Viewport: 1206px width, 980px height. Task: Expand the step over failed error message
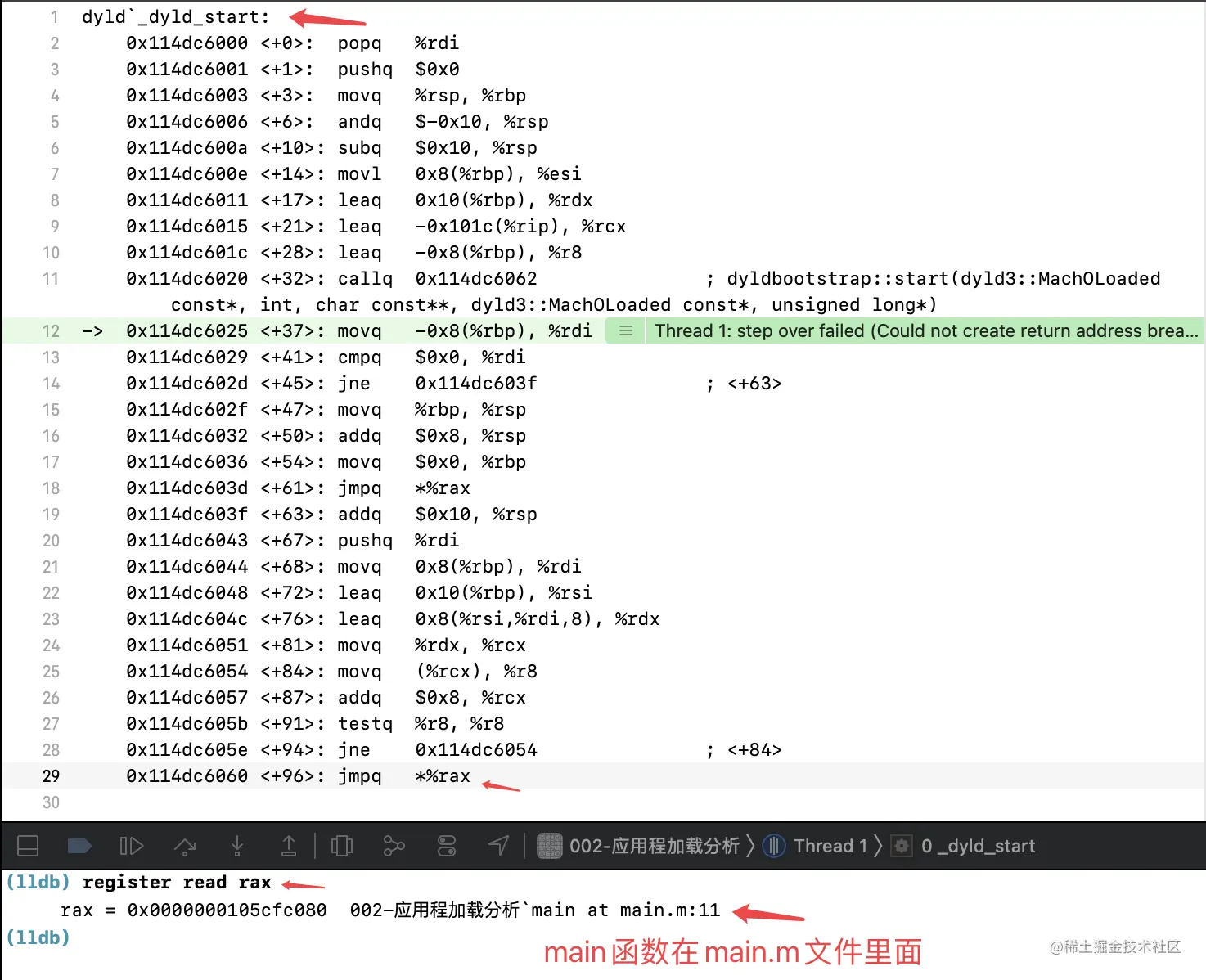[624, 330]
